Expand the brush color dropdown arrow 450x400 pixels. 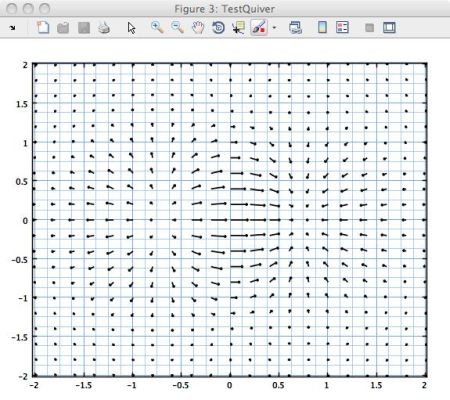274,28
